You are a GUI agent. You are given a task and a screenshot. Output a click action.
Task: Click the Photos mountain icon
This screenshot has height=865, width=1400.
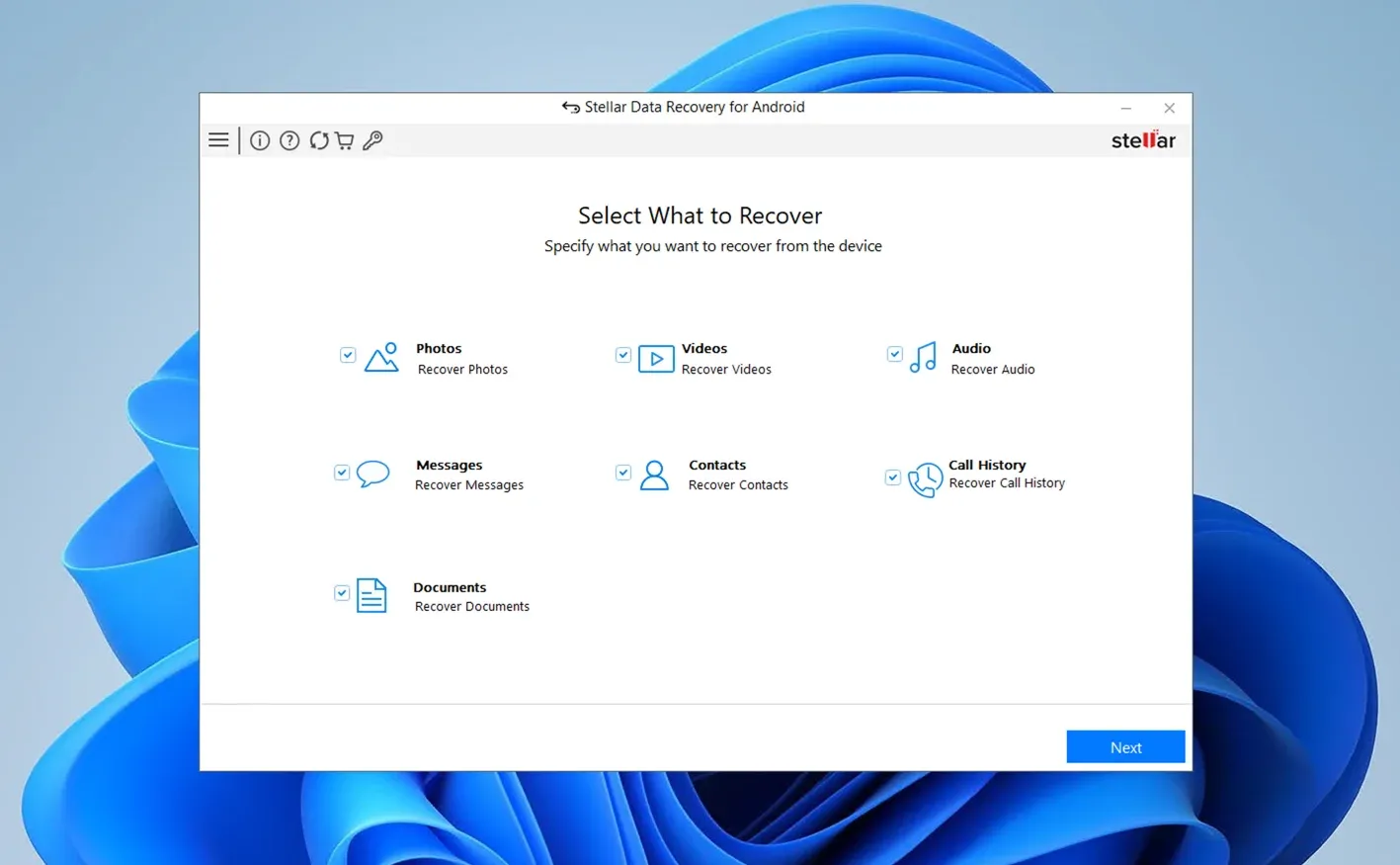click(x=381, y=357)
